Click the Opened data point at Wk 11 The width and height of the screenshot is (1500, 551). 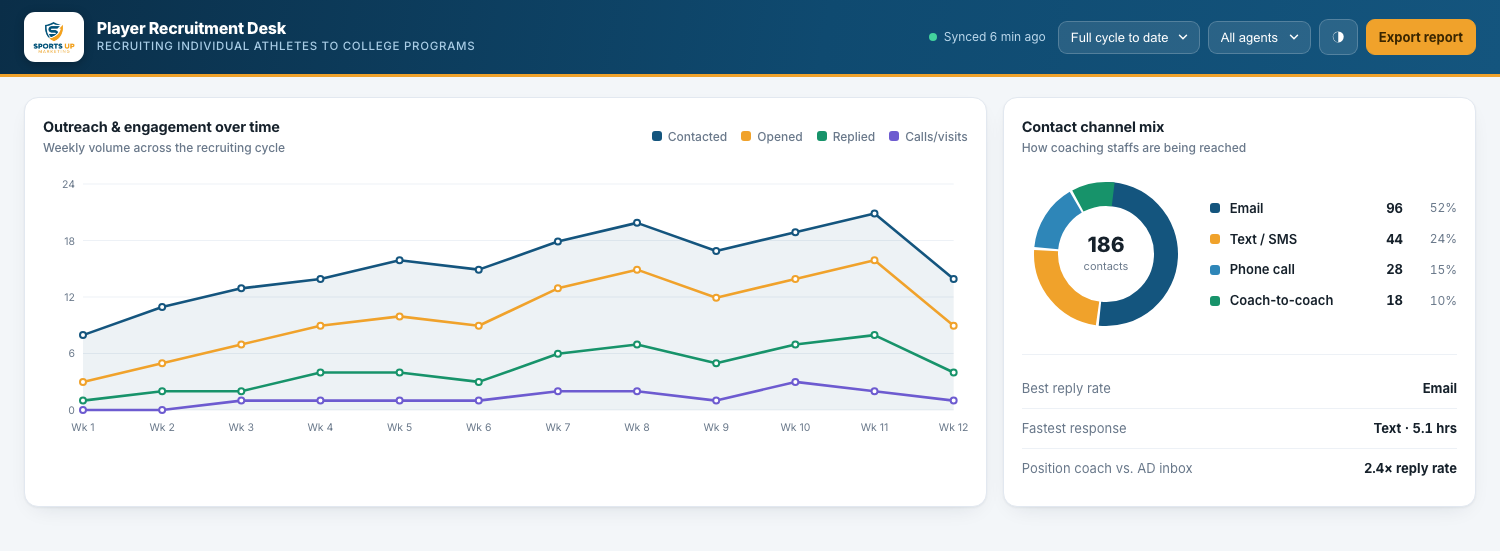874,260
